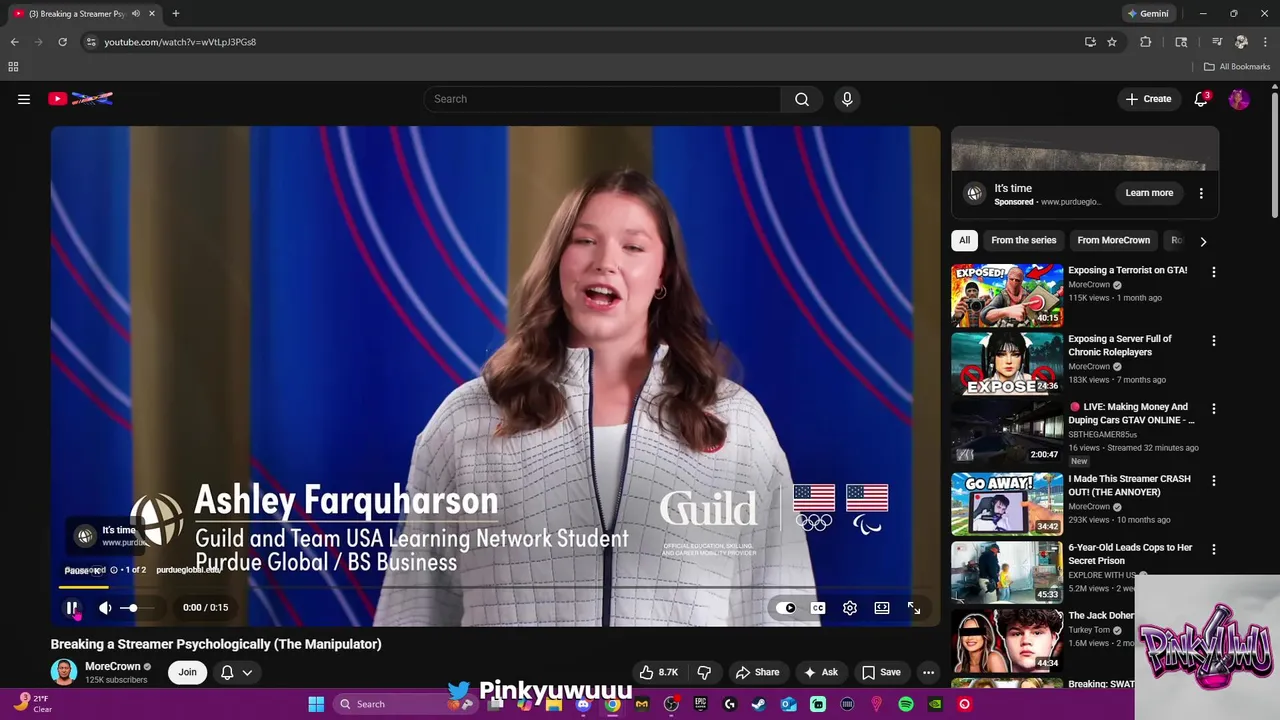Open the MoreCrown channel avatar

(64, 672)
